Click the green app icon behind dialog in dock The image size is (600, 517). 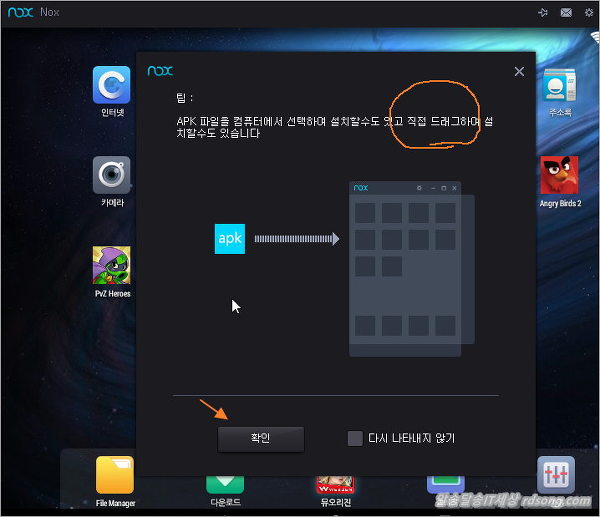click(x=446, y=484)
